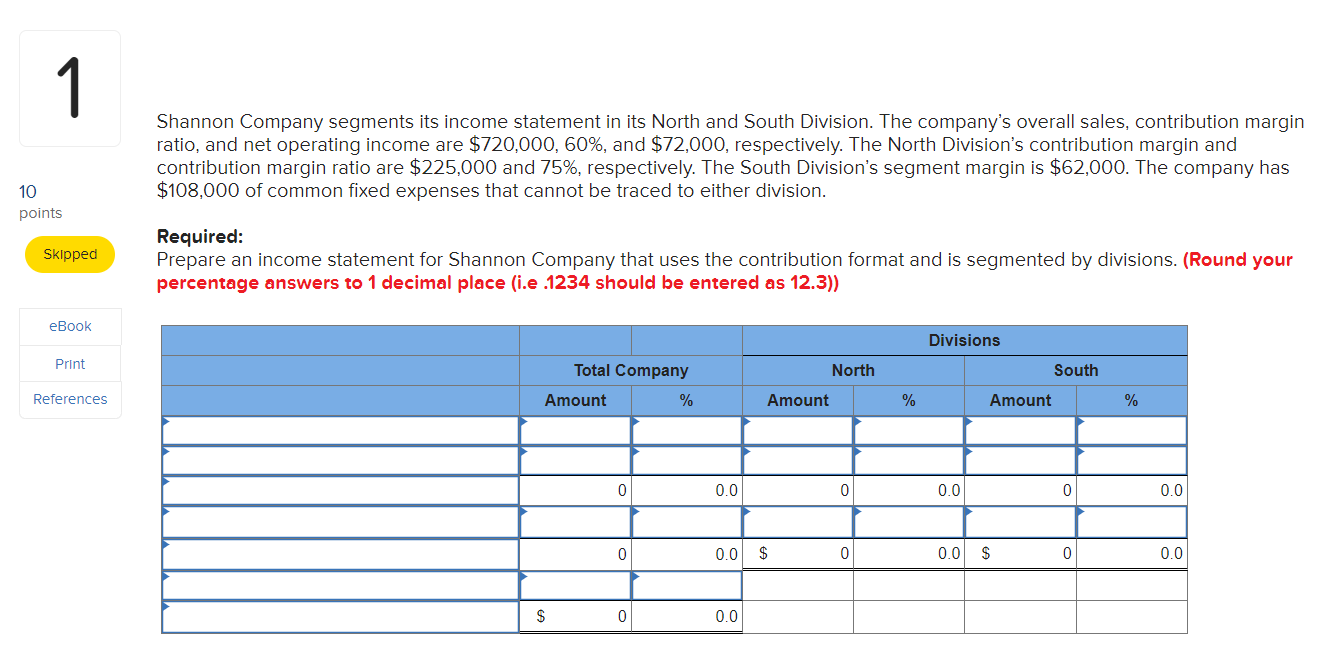Click 'Amount' header under Total Company
1320x648 pixels.
click(x=575, y=400)
